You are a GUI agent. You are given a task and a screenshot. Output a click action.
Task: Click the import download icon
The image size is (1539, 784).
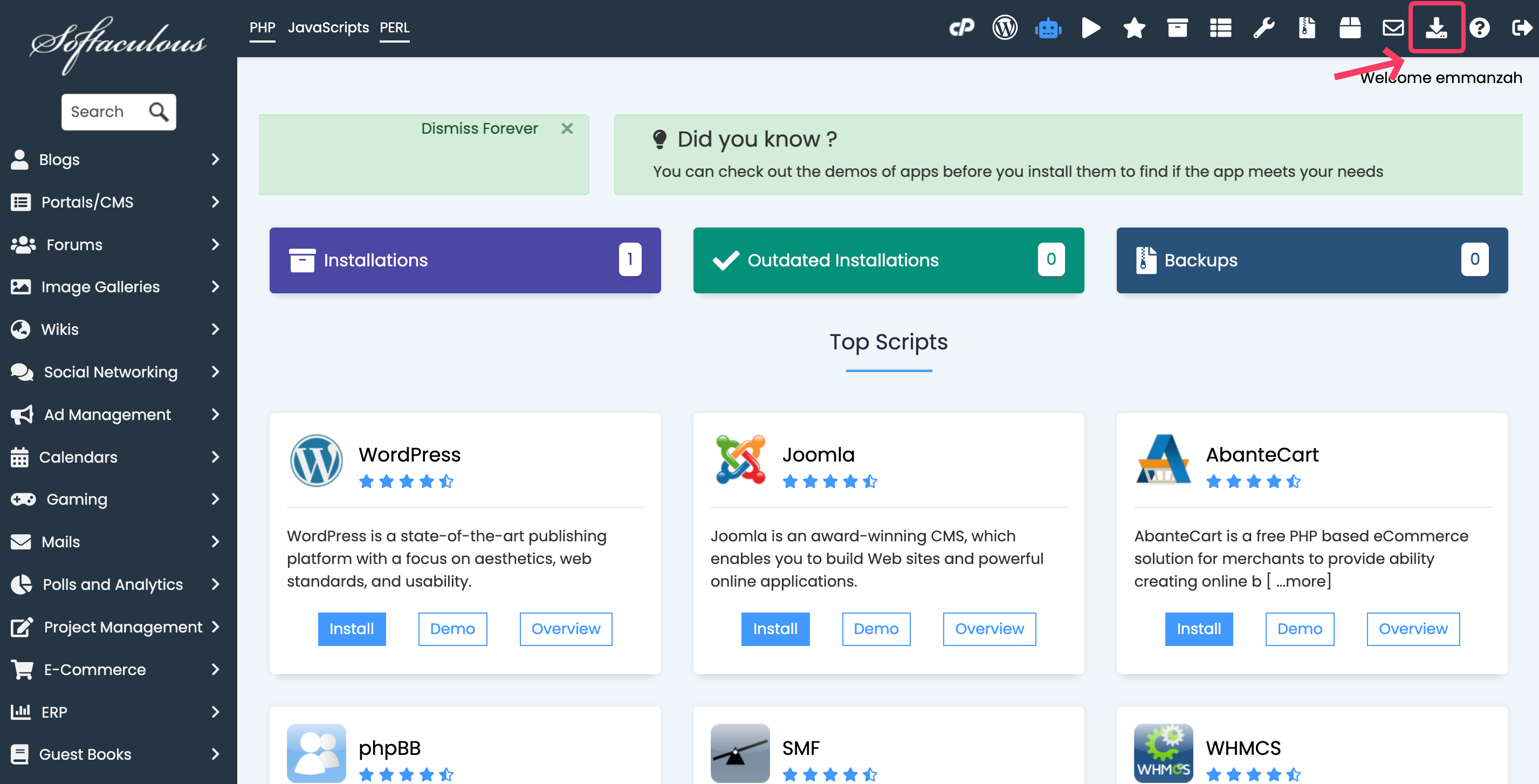pyautogui.click(x=1435, y=27)
